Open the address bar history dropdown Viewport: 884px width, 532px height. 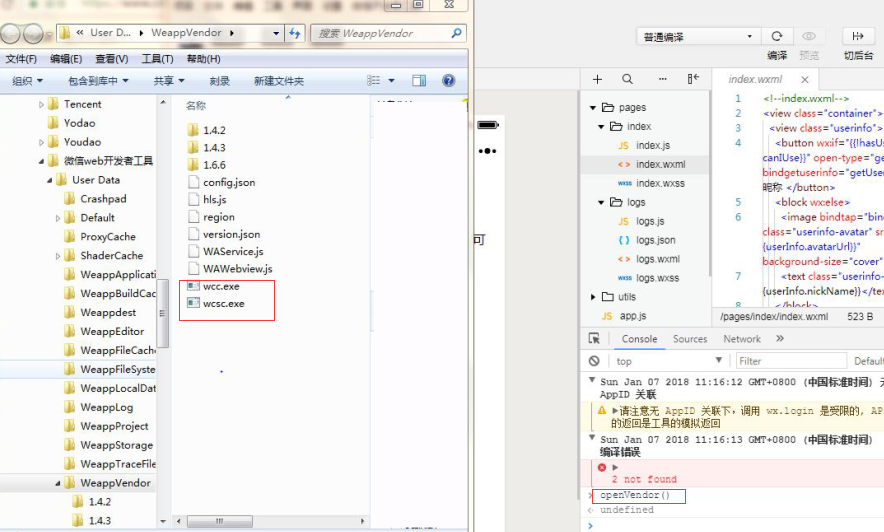click(276, 33)
